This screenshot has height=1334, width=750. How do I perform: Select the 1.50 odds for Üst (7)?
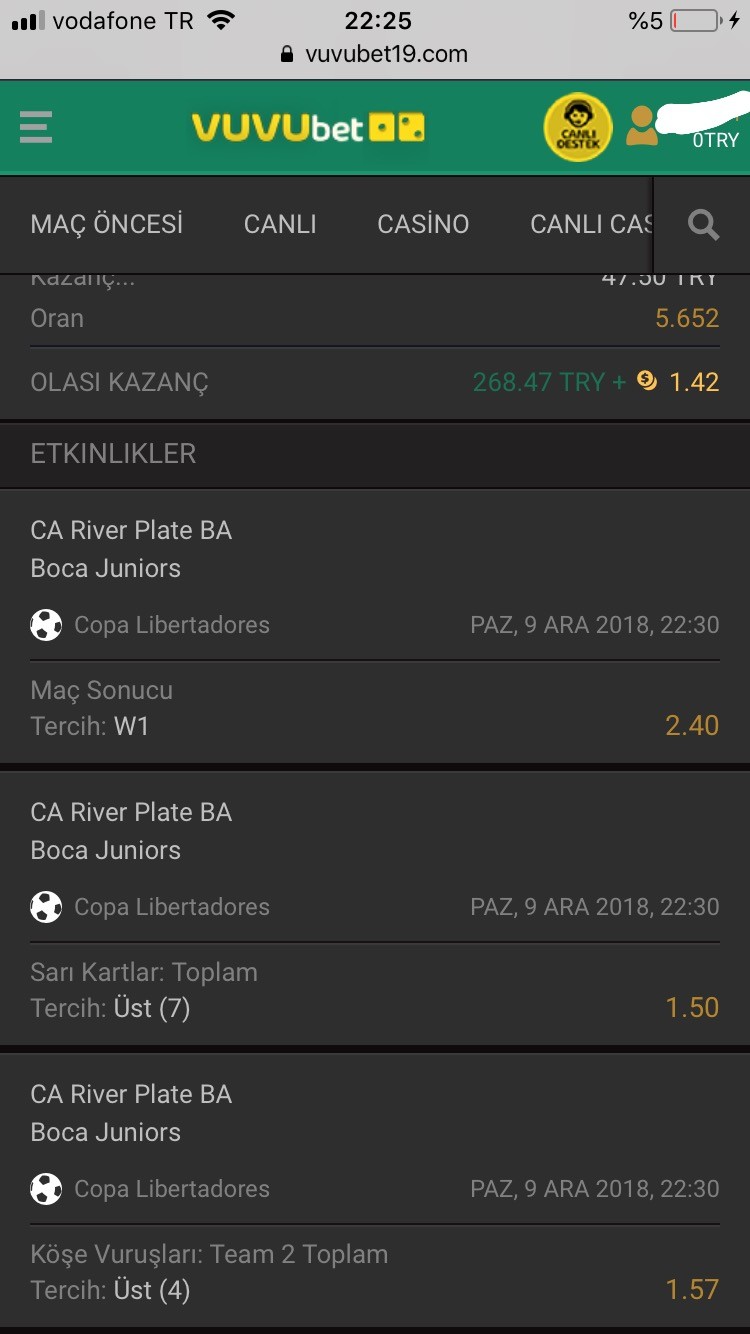click(x=692, y=1007)
